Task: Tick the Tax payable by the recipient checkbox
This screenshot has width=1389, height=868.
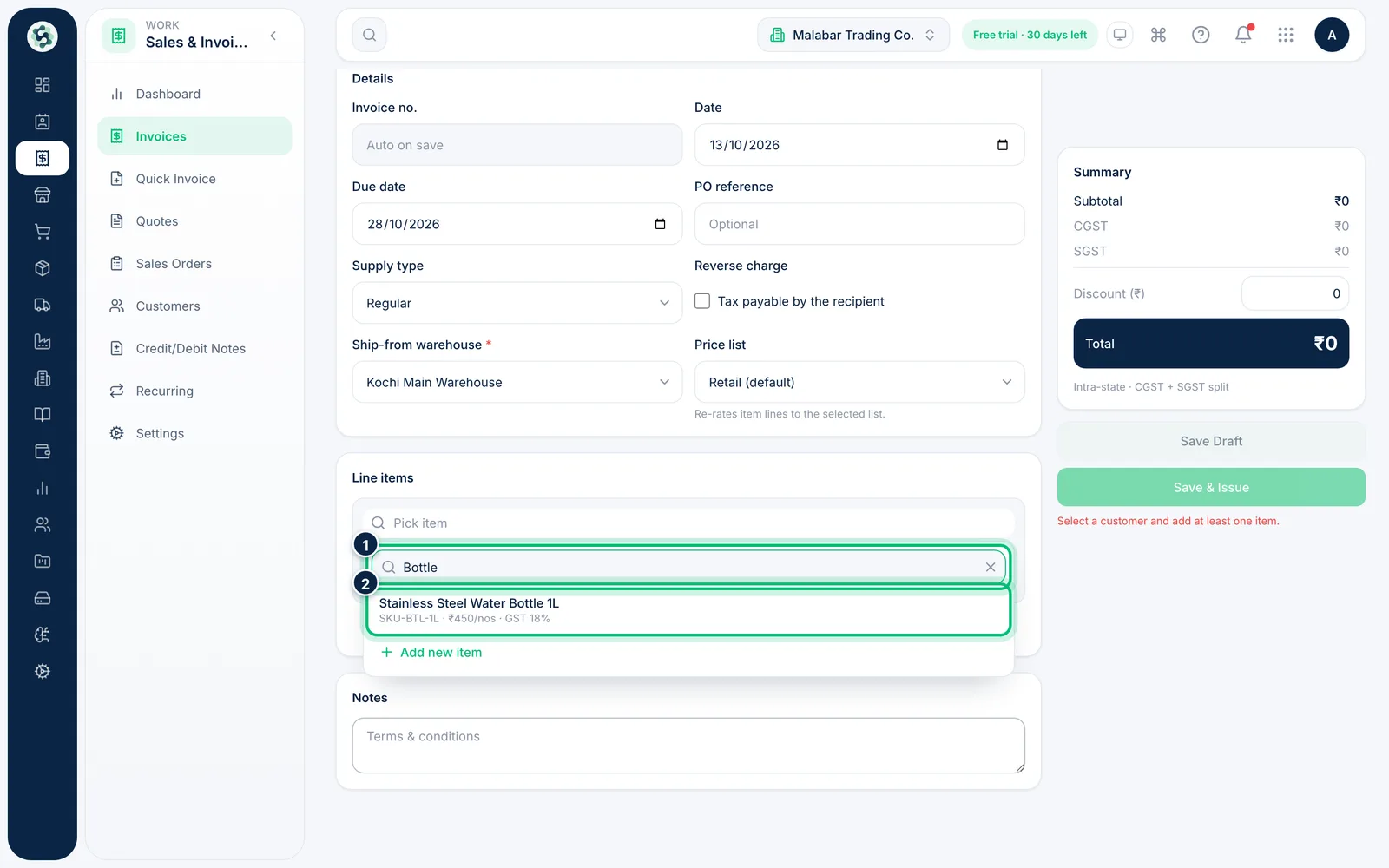Action: coord(702,301)
